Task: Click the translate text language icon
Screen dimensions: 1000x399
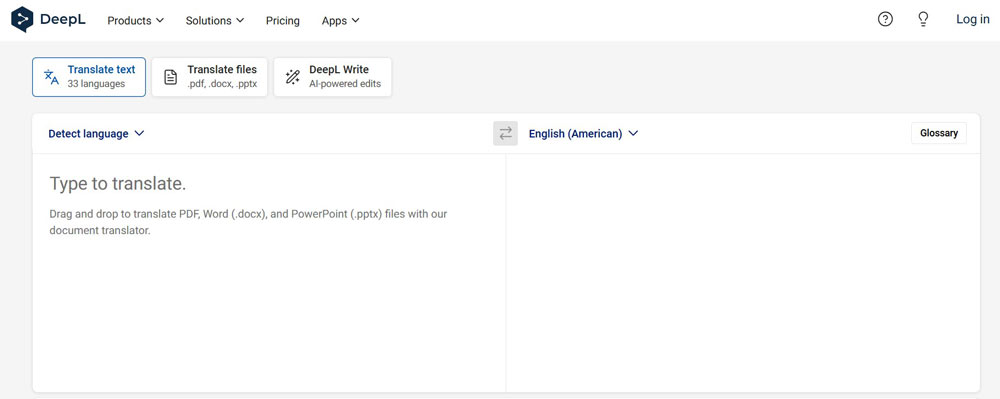Action: 51,77
